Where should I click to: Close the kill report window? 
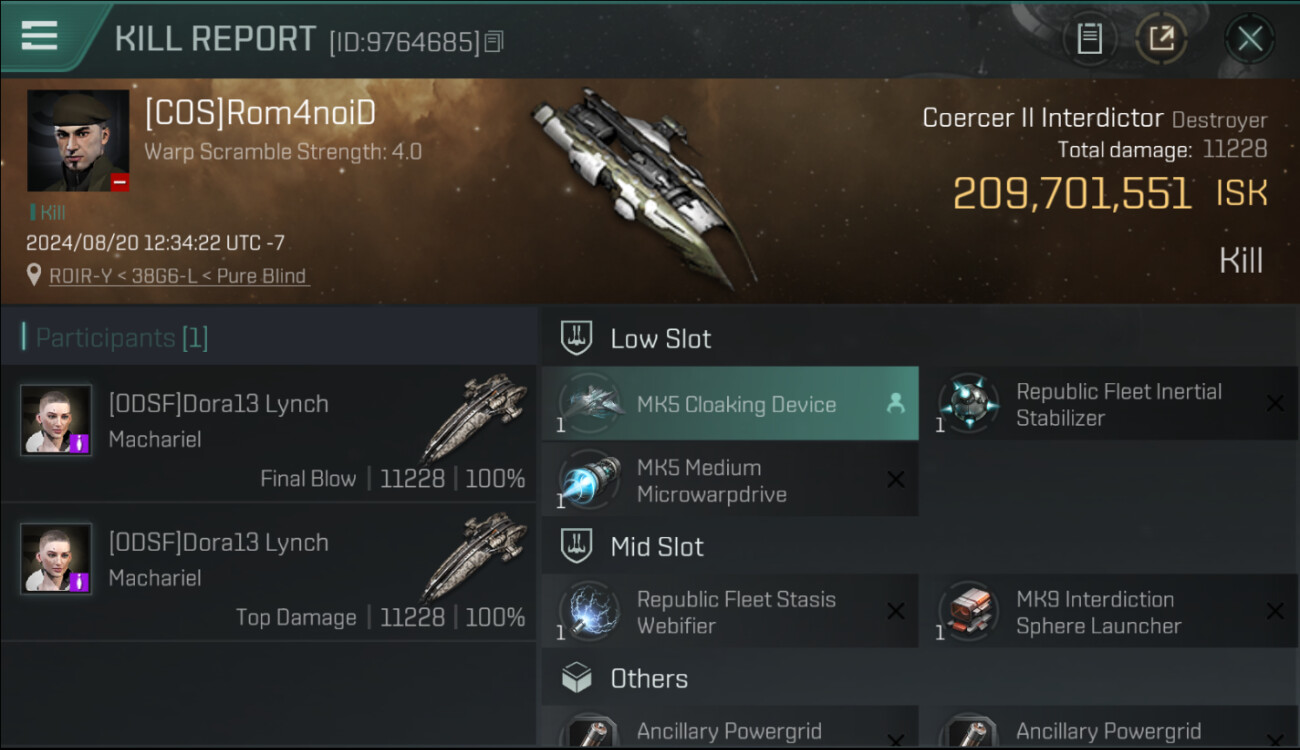1250,39
